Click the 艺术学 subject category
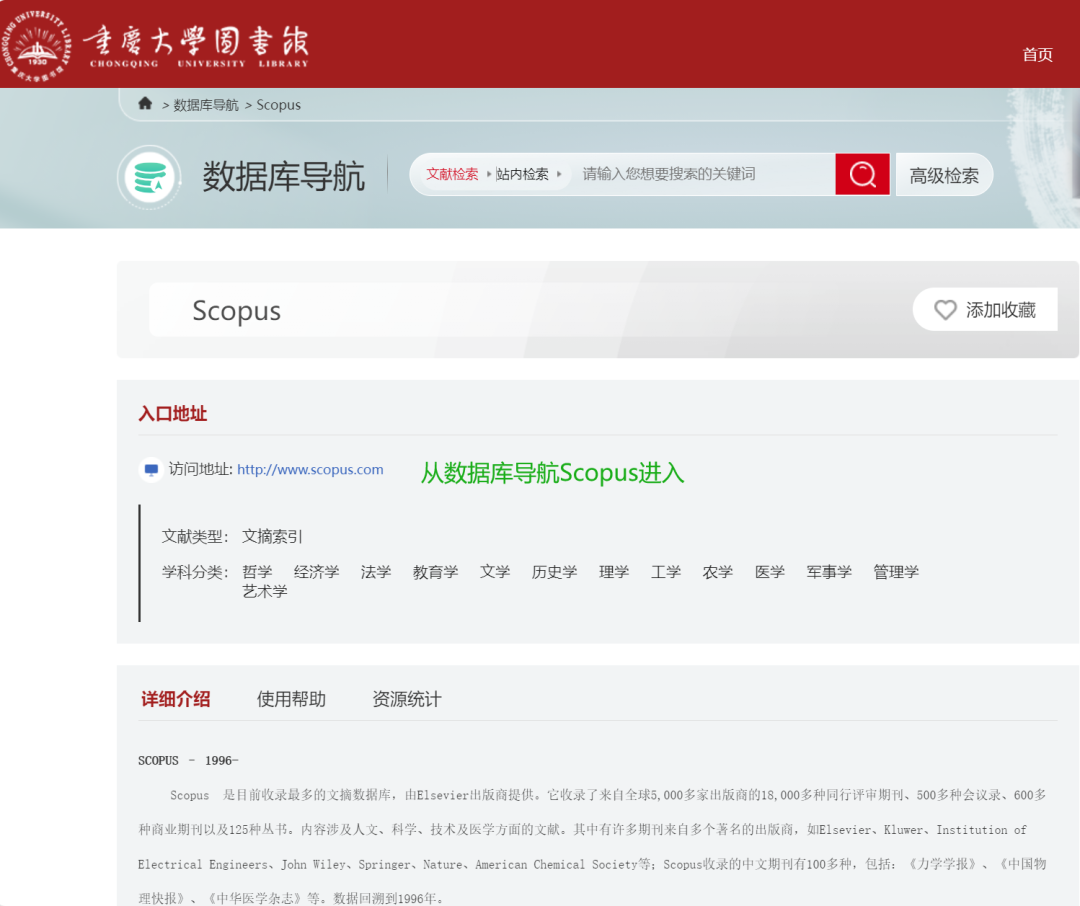 tap(265, 591)
